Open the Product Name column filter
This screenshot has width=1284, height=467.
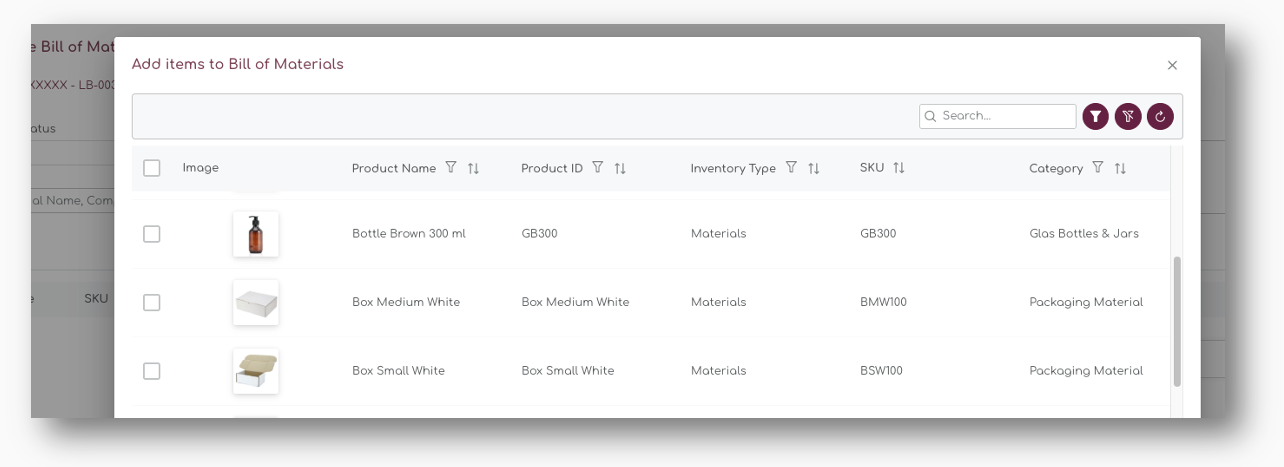pos(451,168)
